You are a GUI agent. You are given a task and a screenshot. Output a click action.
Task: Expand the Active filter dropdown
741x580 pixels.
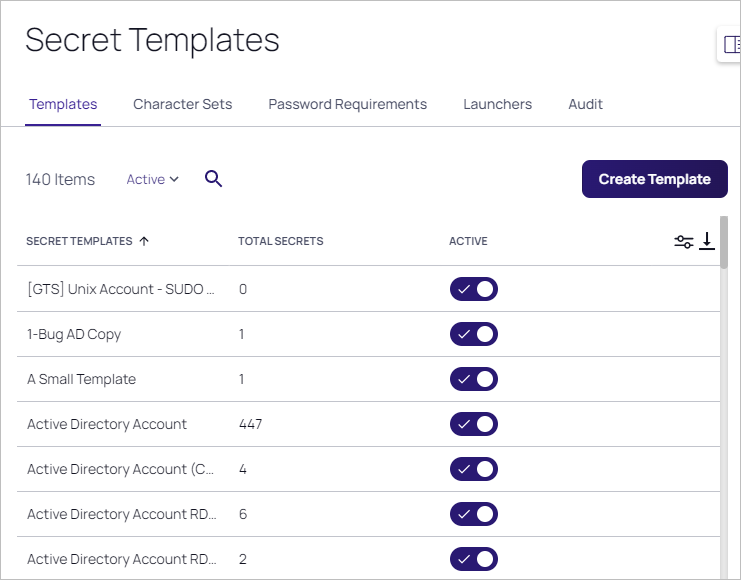coord(152,179)
